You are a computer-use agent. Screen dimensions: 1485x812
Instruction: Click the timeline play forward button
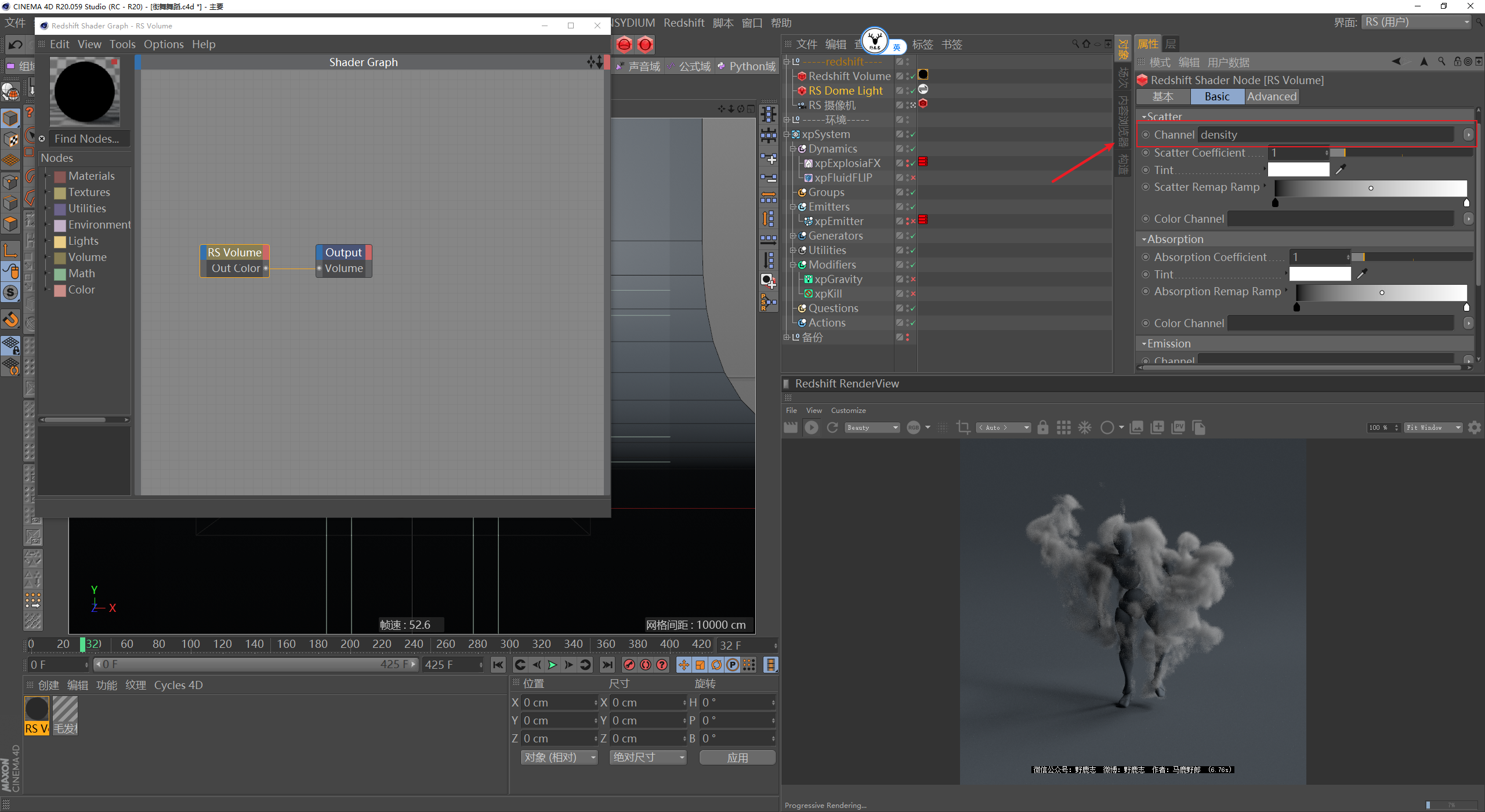pos(552,665)
